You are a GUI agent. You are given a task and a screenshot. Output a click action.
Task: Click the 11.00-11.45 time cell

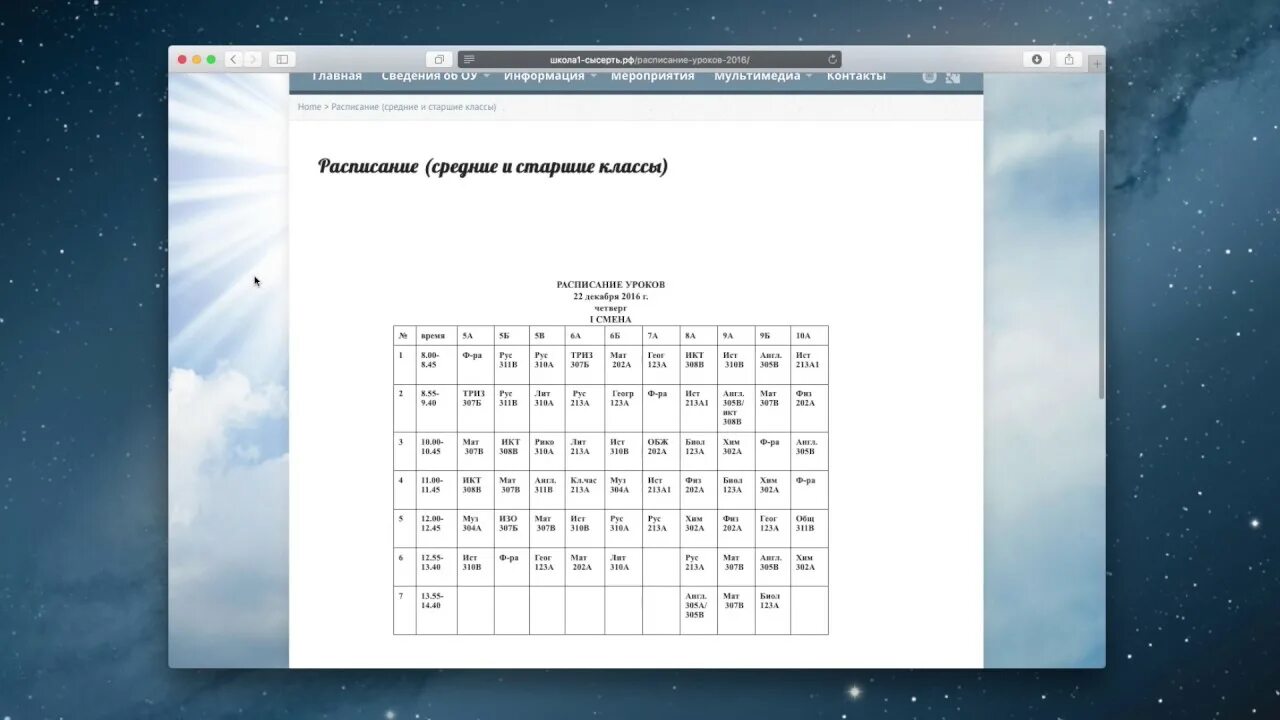click(437, 490)
